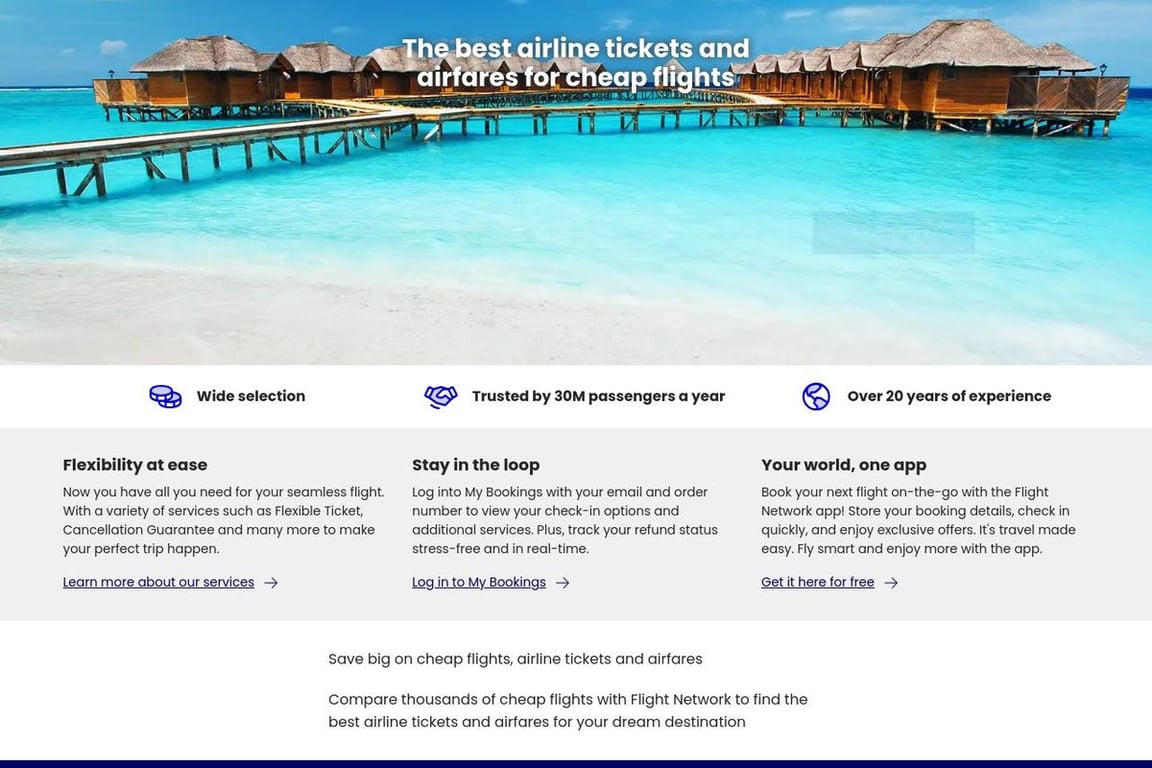
Task: Open the Learn more about our services link
Action: coord(158,582)
